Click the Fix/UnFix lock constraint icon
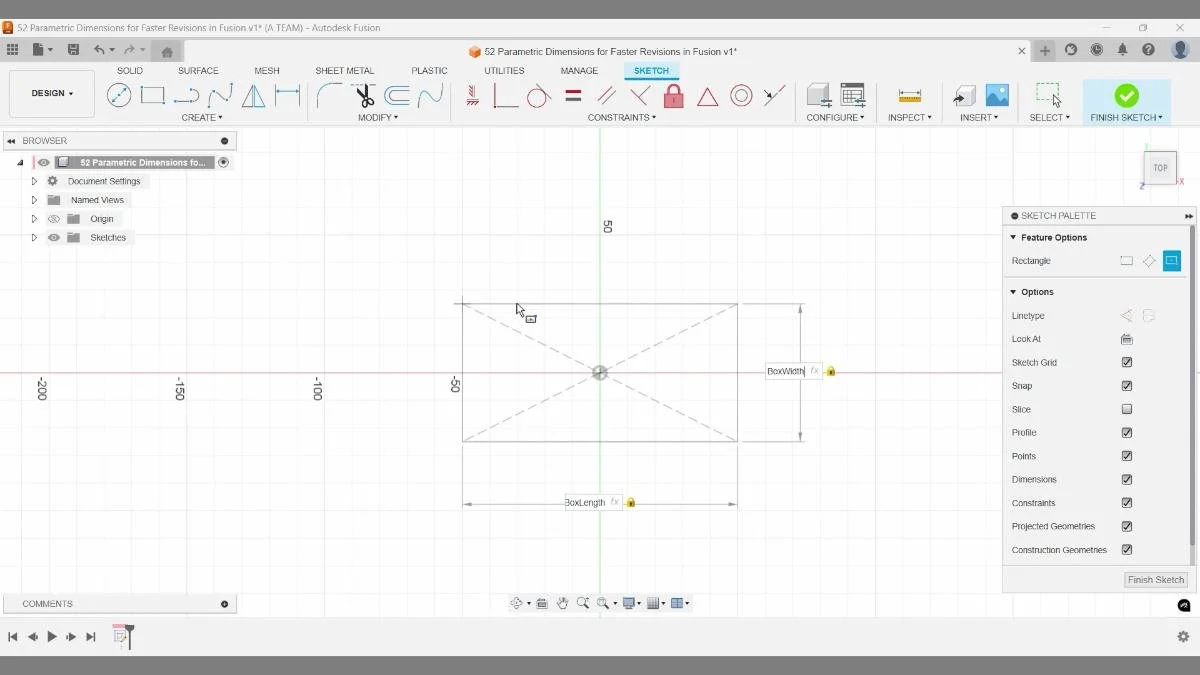Viewport: 1200px width, 675px height. pos(673,95)
